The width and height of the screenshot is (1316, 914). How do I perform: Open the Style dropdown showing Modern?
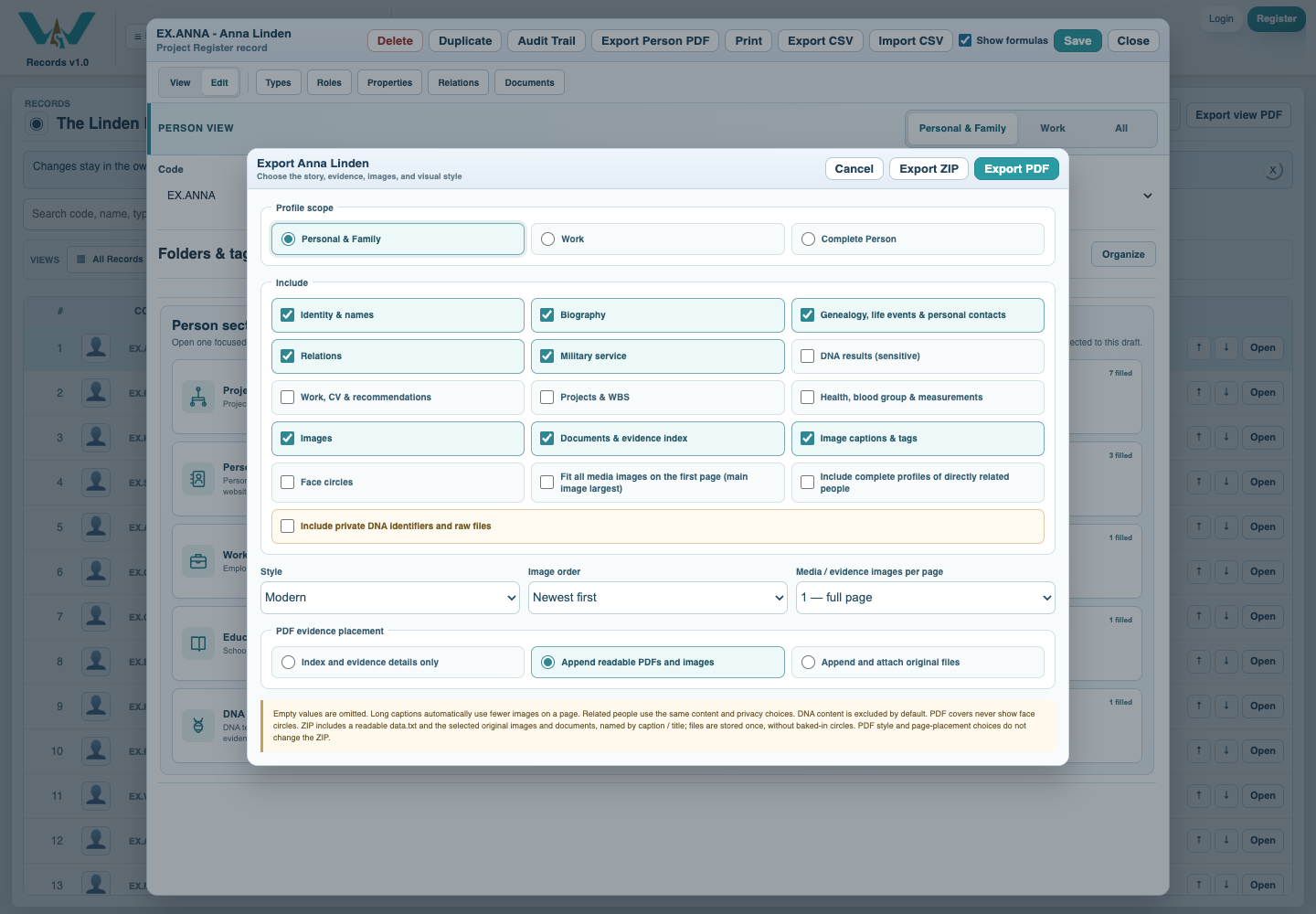[x=390, y=598]
